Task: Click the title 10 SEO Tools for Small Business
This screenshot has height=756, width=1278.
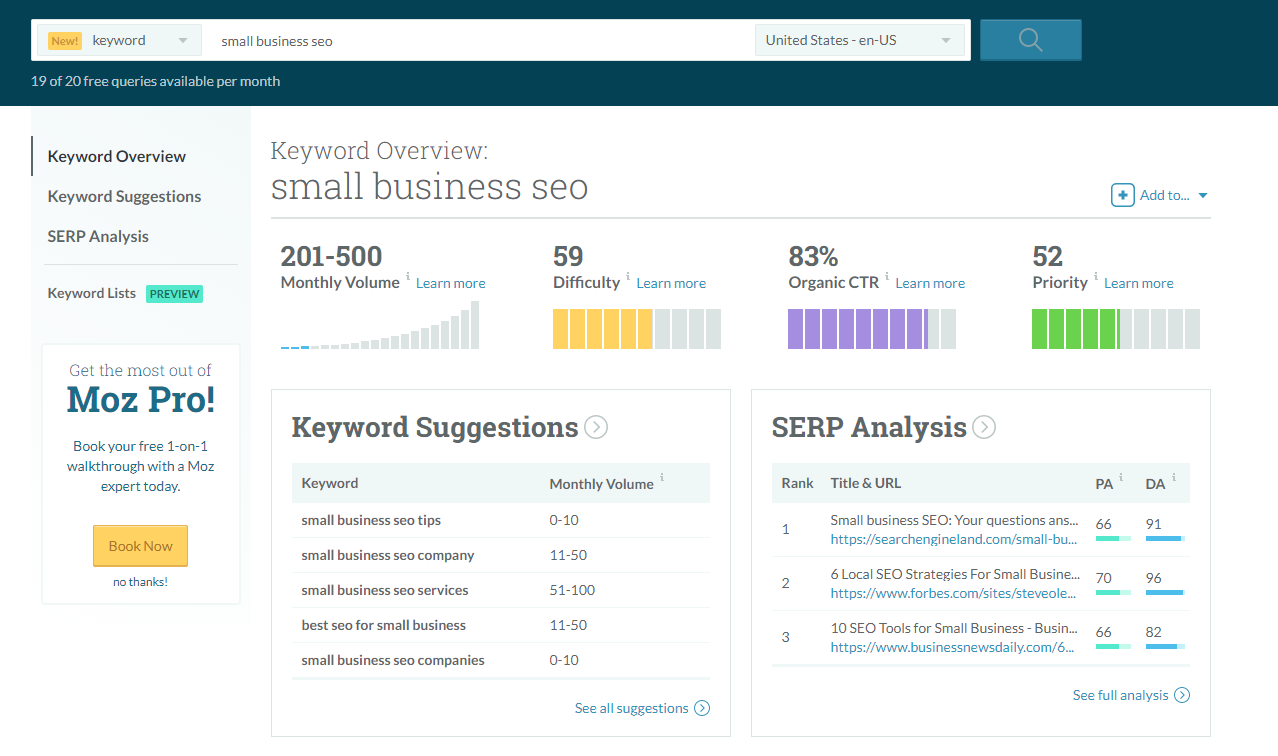Action: [x=955, y=628]
